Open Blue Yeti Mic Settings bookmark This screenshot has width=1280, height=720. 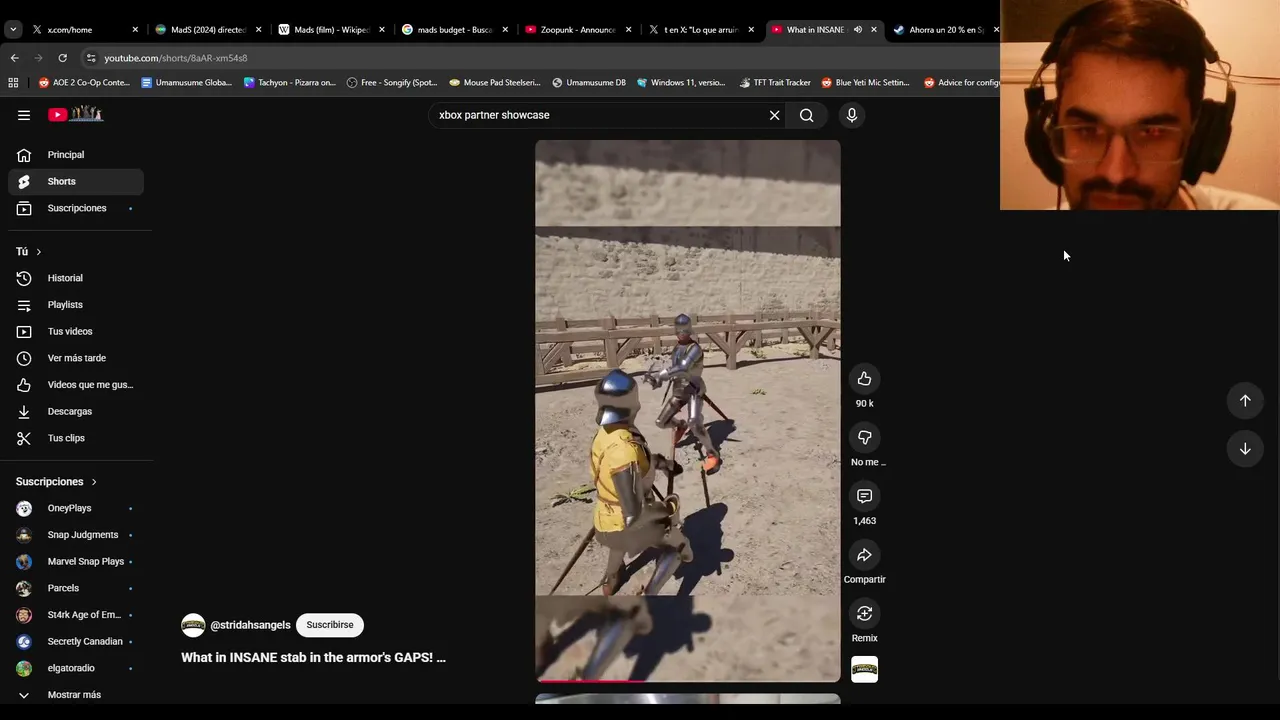tap(866, 83)
